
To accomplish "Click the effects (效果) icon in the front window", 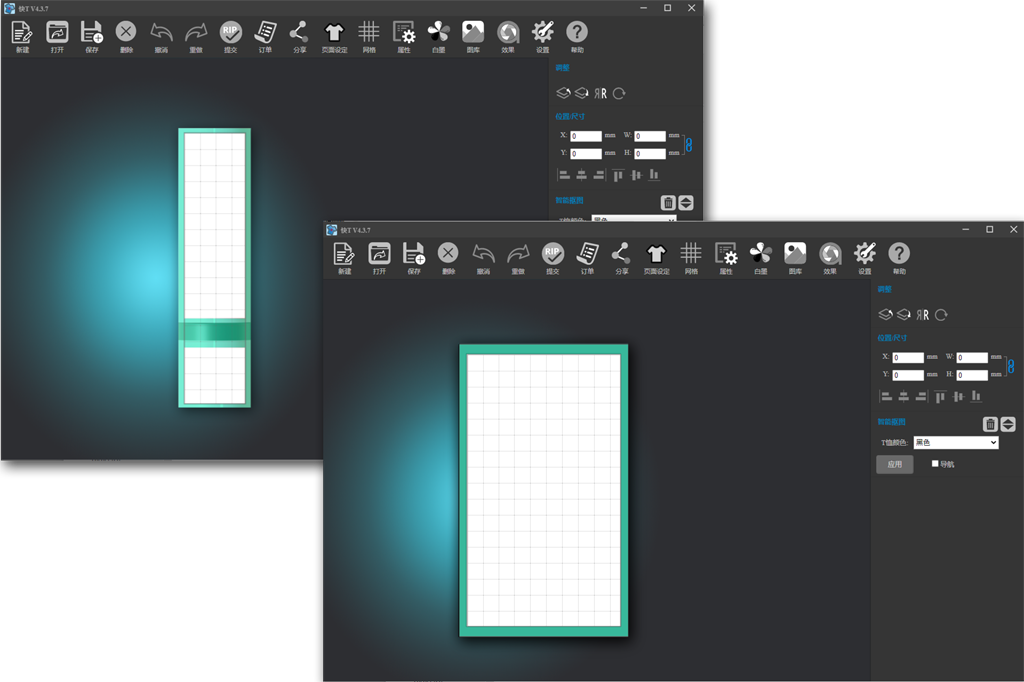I will click(x=830, y=254).
